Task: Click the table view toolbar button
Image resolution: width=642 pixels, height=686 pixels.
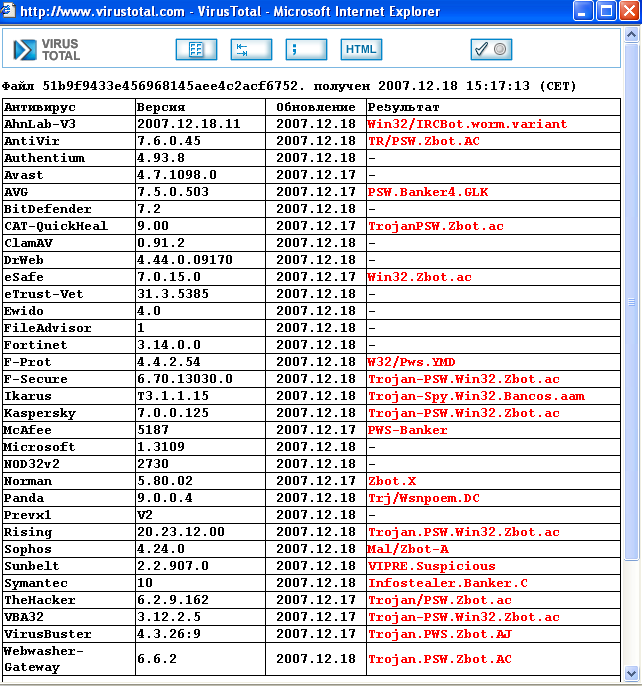Action: tap(196, 49)
